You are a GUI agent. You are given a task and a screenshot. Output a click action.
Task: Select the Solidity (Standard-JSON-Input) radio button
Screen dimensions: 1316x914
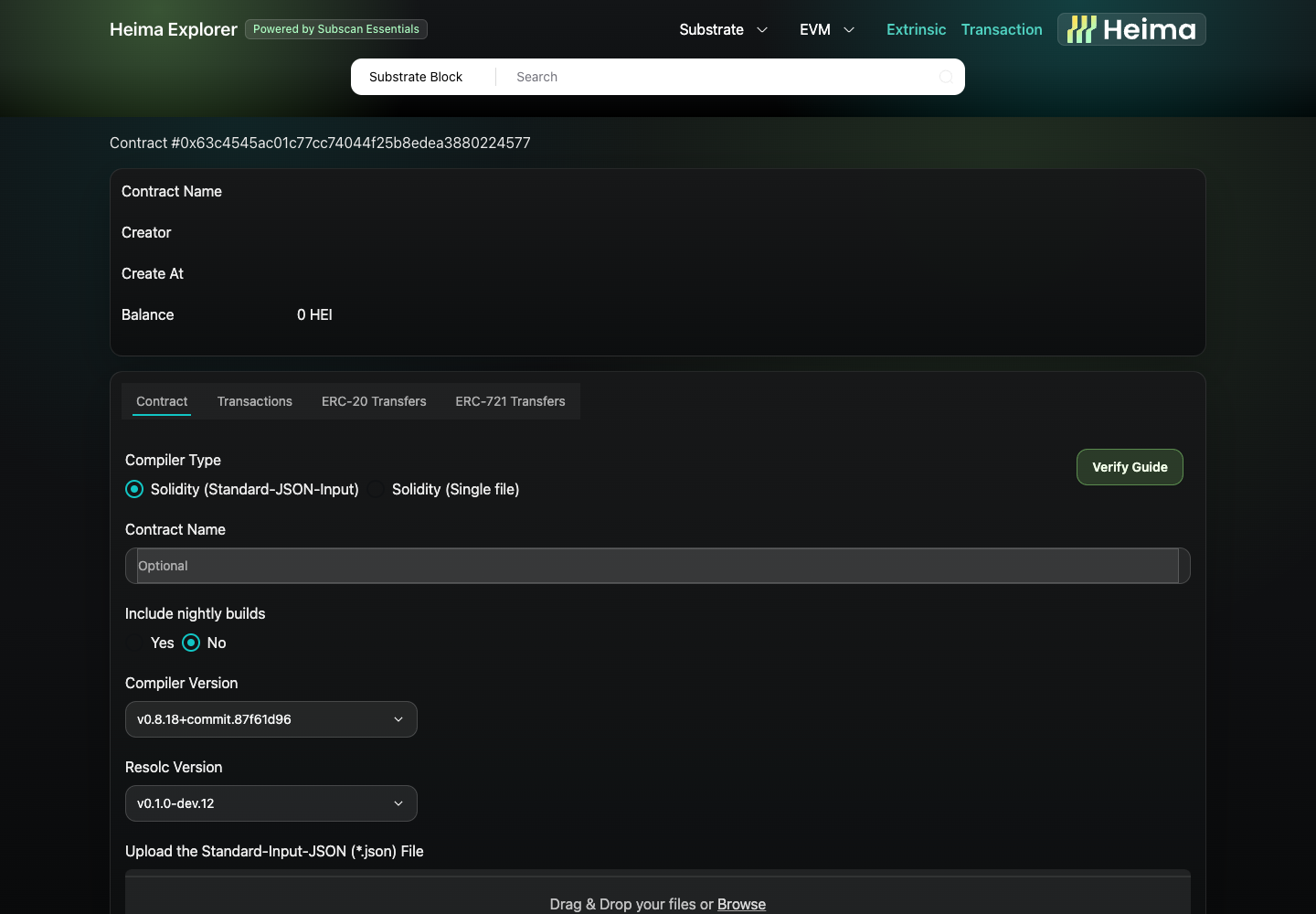[x=134, y=489]
